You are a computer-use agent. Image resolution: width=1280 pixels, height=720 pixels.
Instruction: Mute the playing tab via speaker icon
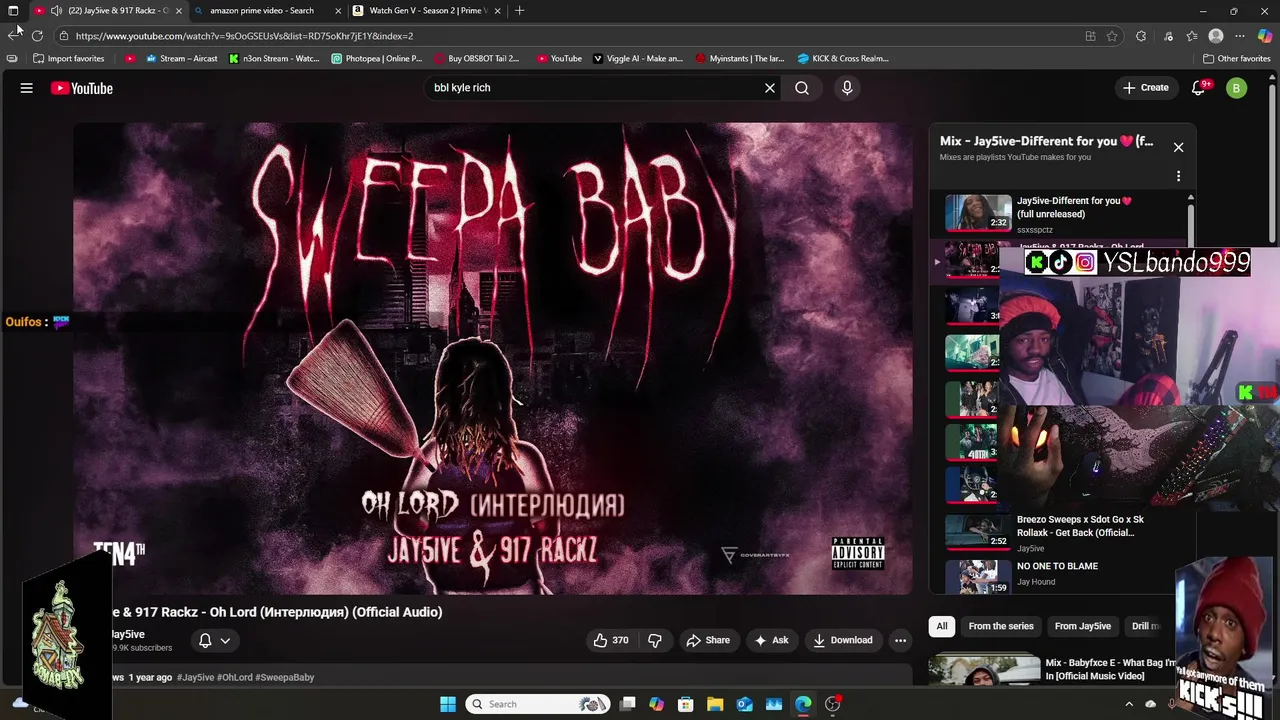57,11
